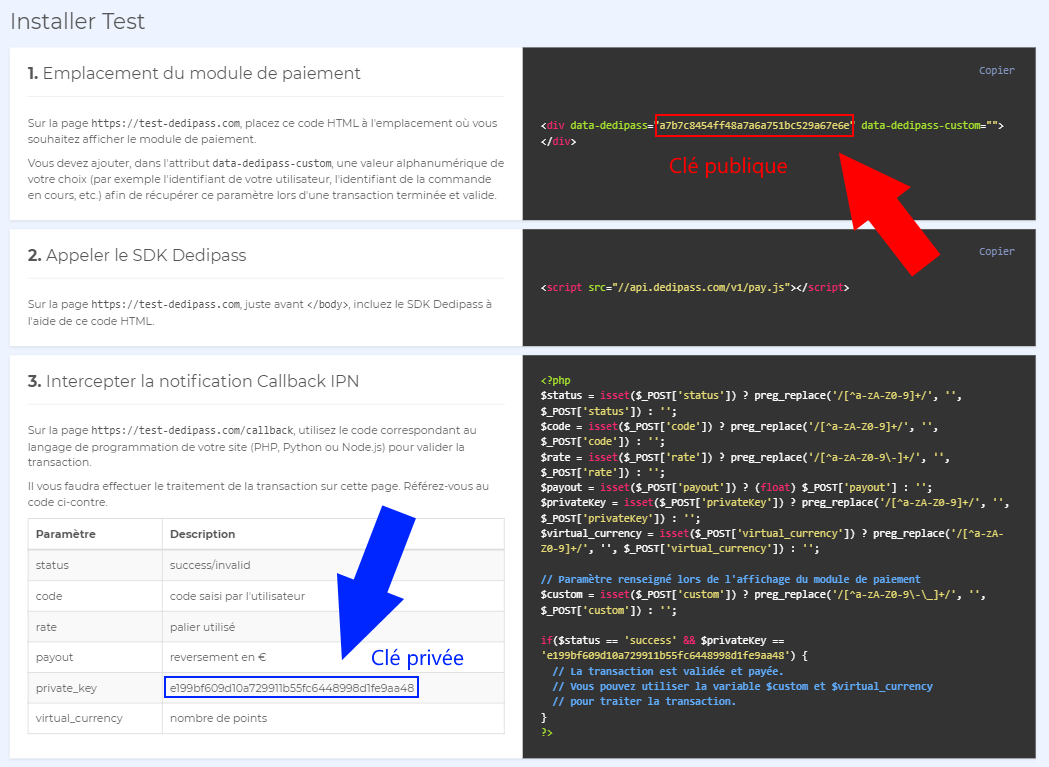Click Copier above the div code snippet
The width and height of the screenshot is (1049, 767).
pyautogui.click(x=996, y=71)
